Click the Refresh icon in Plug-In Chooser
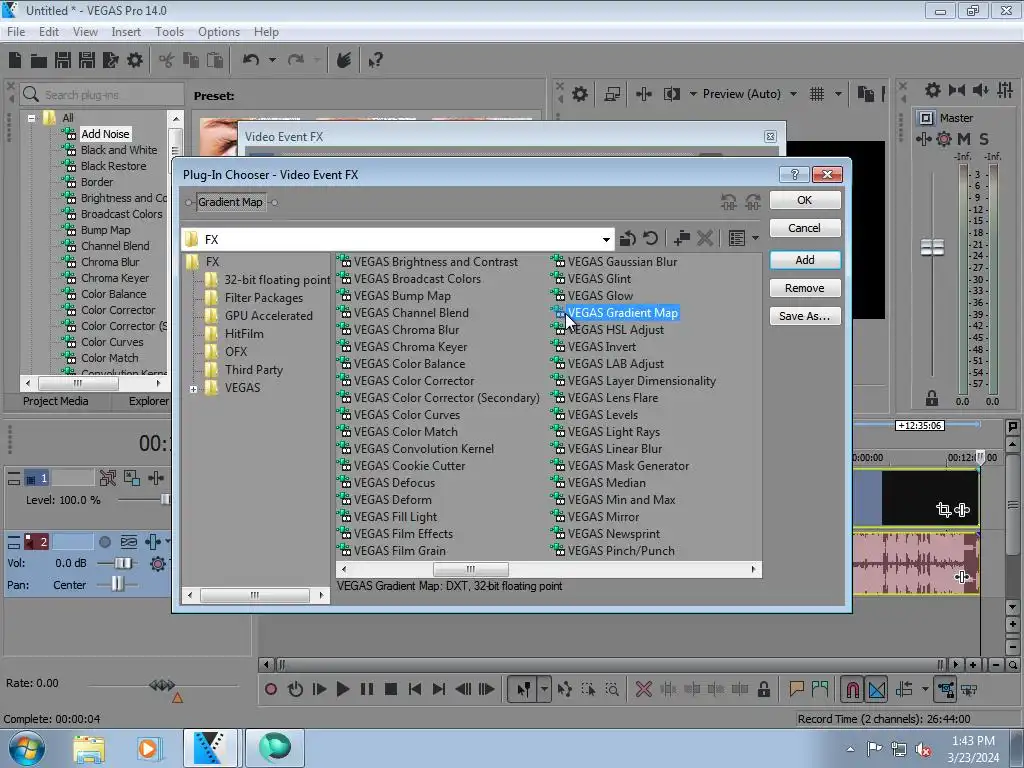Screen dimensions: 1024x768 pyautogui.click(x=650, y=238)
